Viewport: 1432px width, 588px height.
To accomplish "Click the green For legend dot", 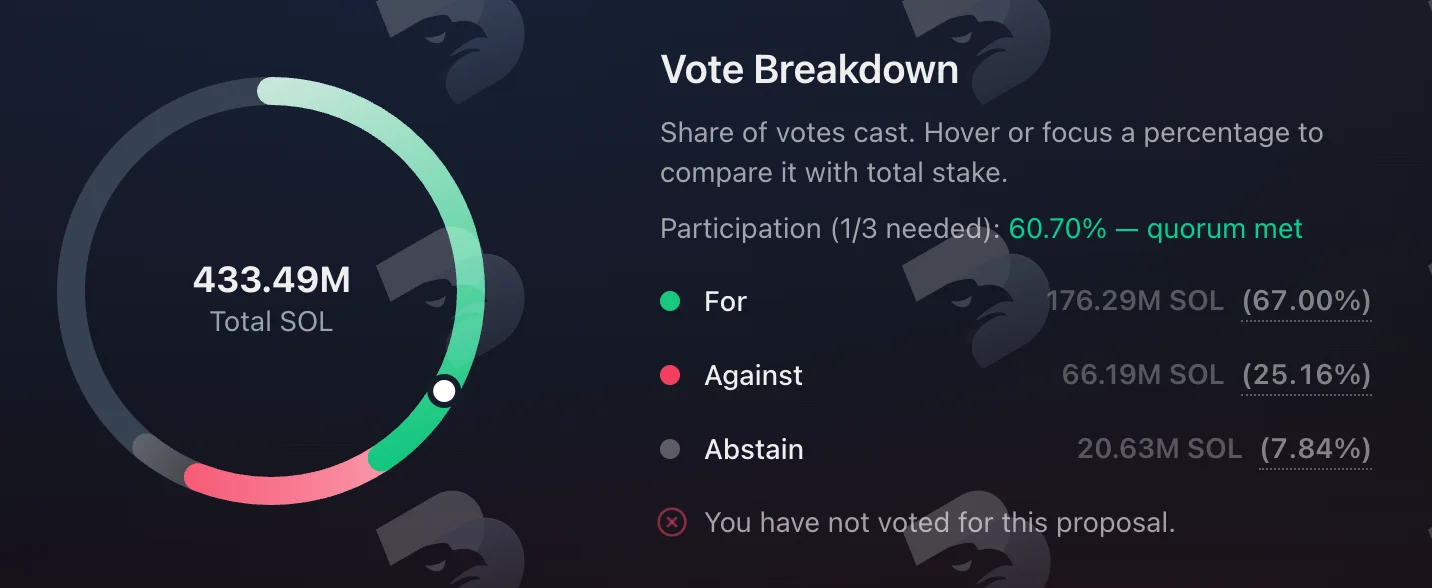I will tap(670, 301).
